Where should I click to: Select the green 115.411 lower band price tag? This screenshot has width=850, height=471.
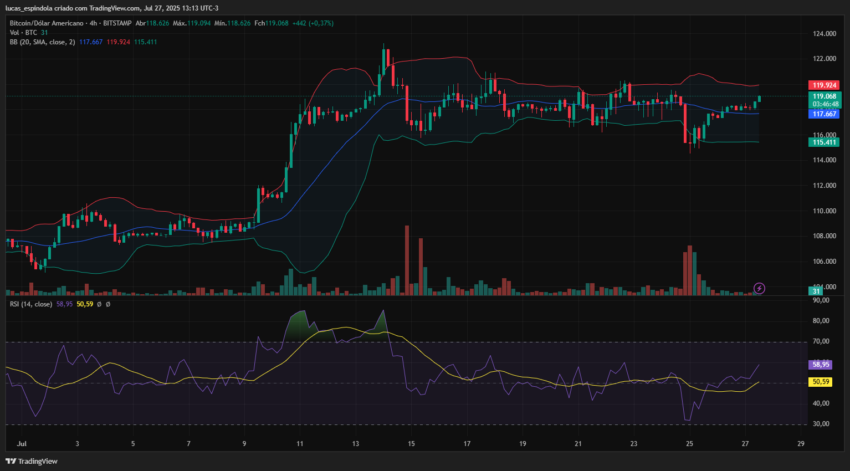[x=824, y=142]
